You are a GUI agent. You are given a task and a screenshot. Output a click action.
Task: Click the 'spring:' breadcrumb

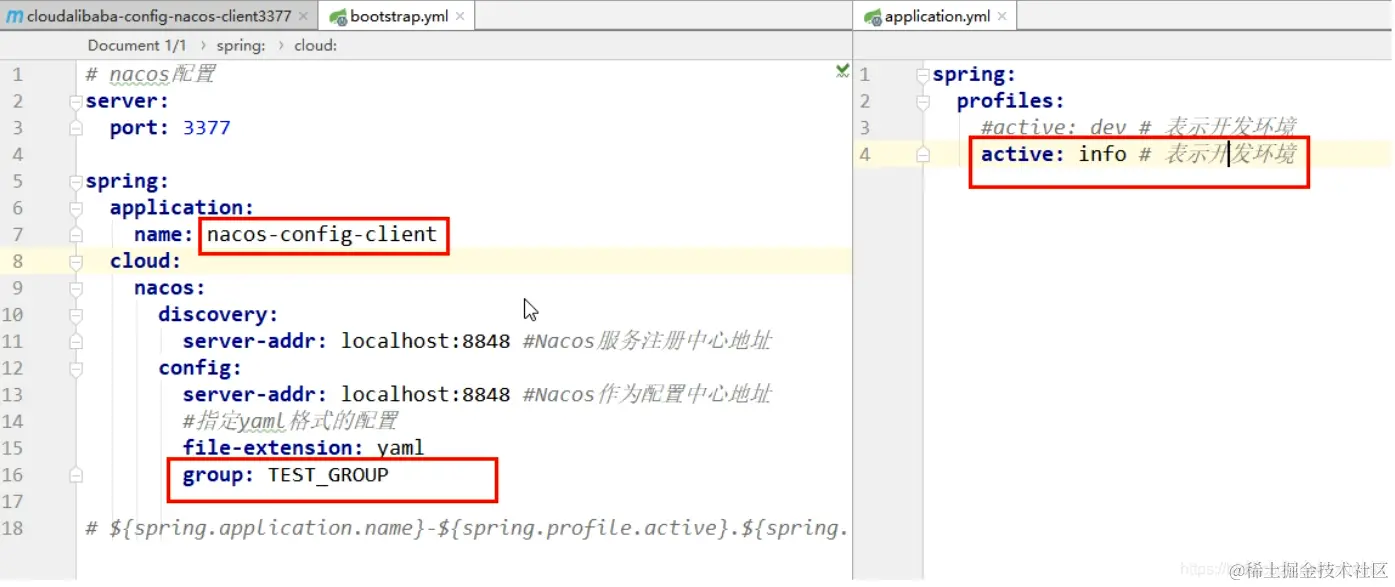[241, 45]
